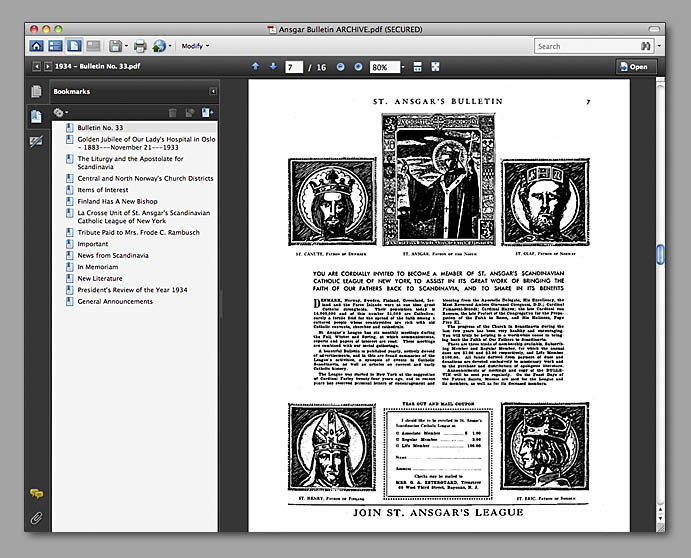Click the St. Ansgar center illustration
Viewport: 691px width, 558px height.
click(x=438, y=180)
